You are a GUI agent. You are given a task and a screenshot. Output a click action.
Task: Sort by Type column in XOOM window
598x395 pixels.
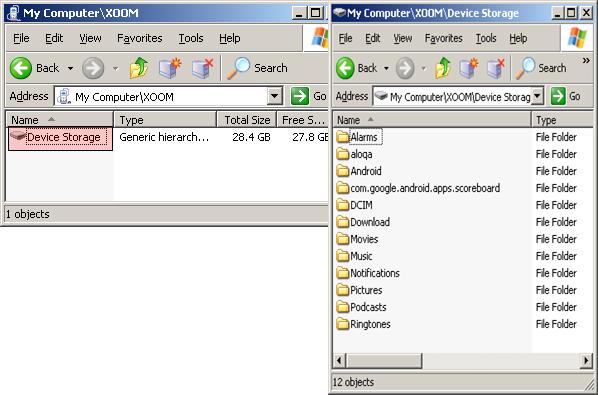coord(165,120)
